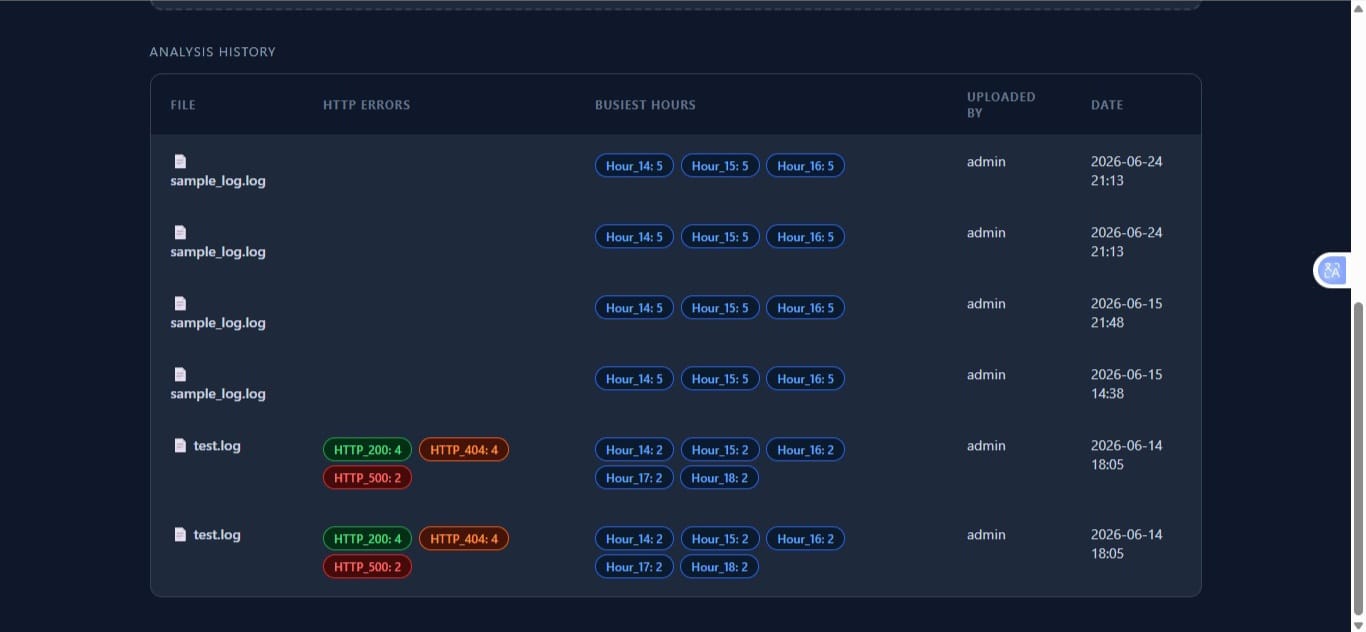Click the UPLOADED BY column header

tap(1001, 105)
